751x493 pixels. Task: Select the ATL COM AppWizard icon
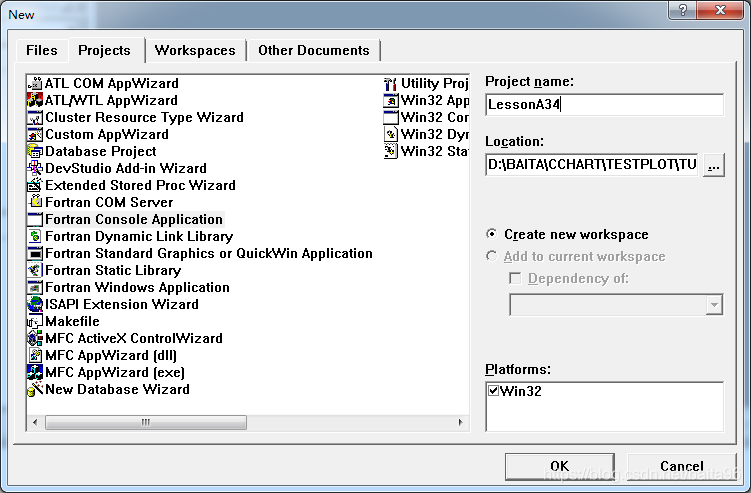coord(35,83)
